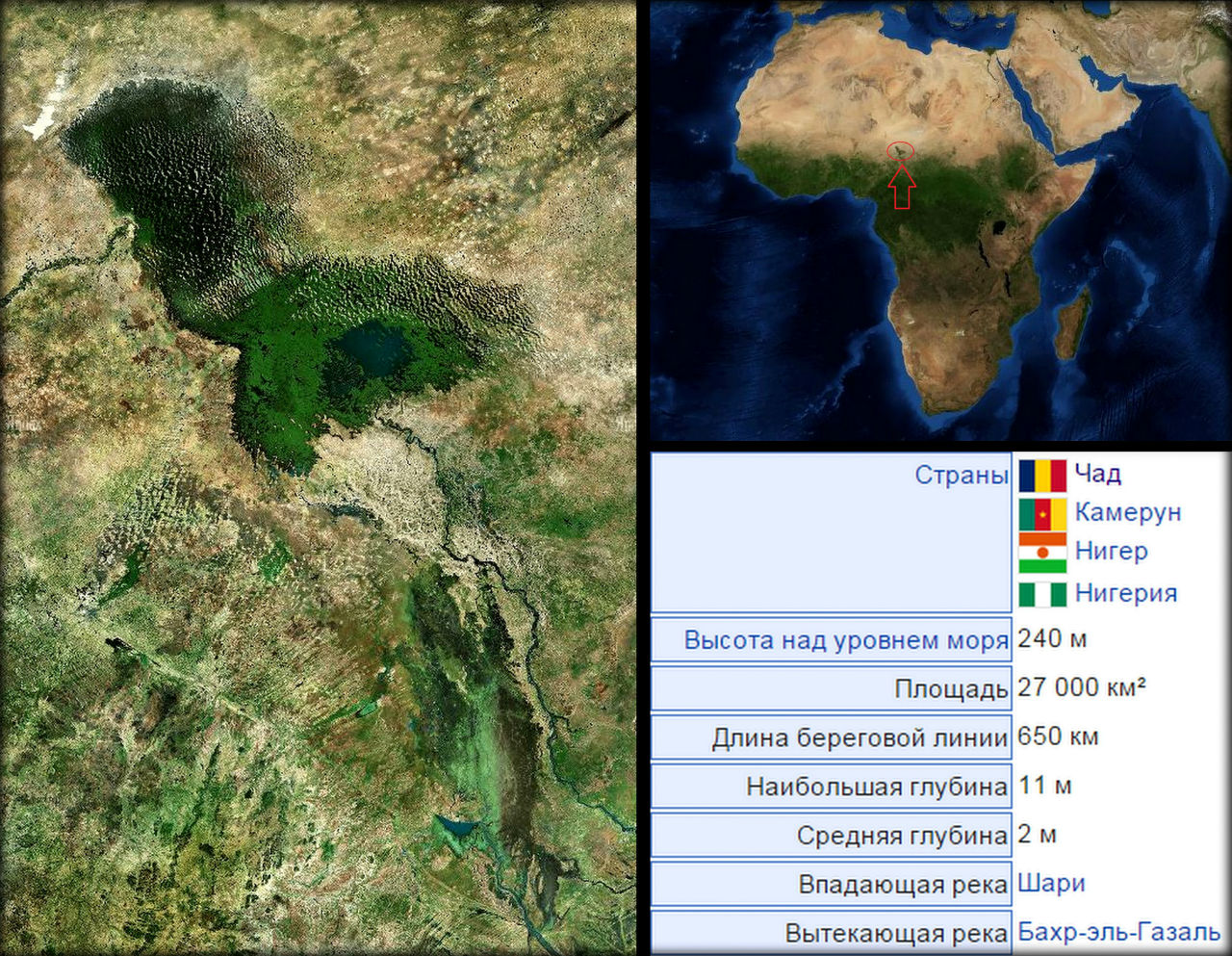1232x956 pixels.
Task: Open the Шари river link
Action: pyautogui.click(x=1051, y=883)
